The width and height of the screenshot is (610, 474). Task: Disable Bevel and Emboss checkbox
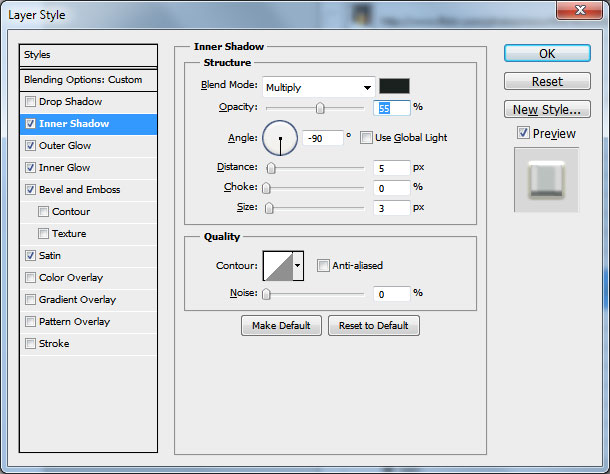click(30, 190)
